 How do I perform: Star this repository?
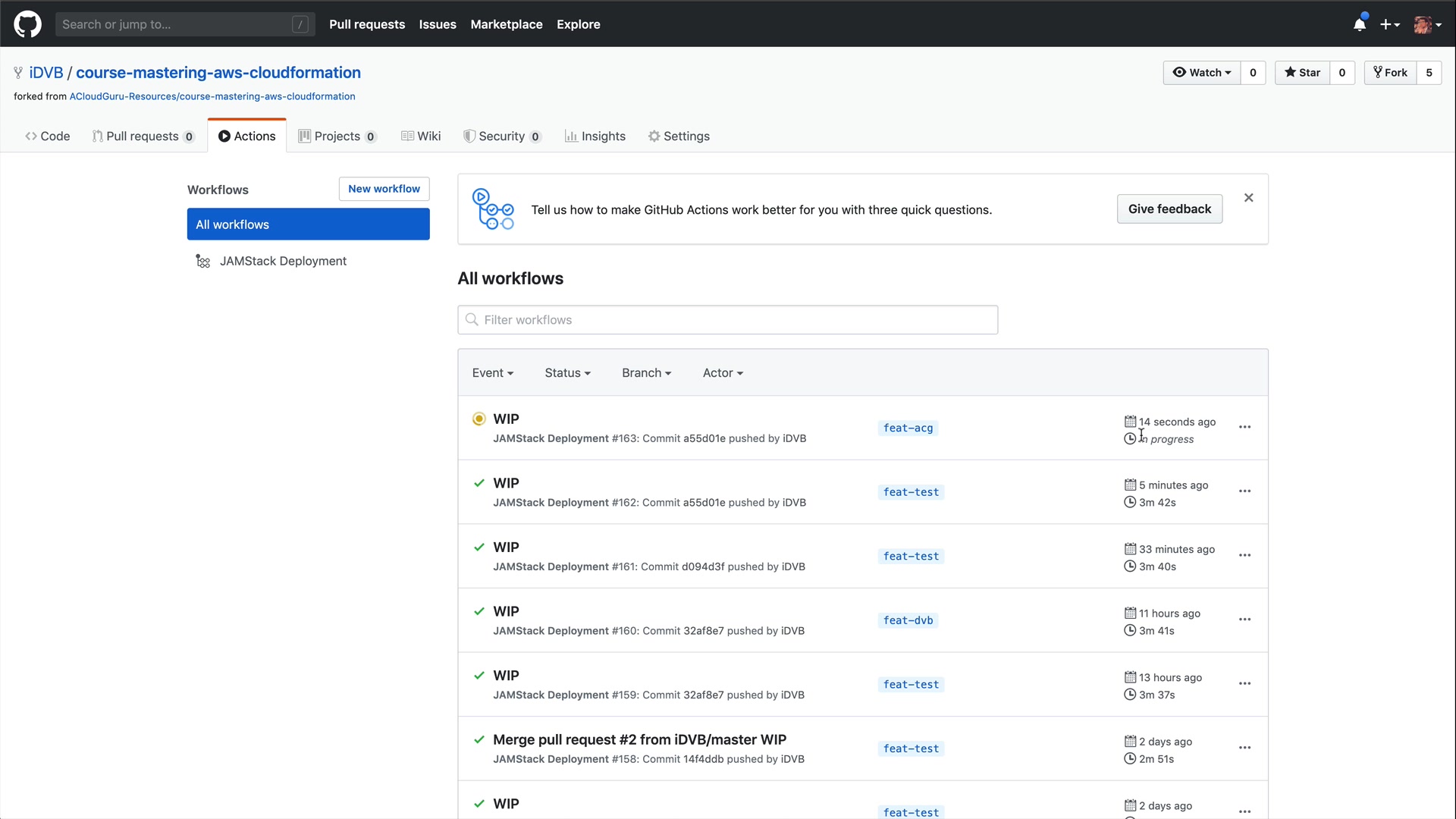1302,73
